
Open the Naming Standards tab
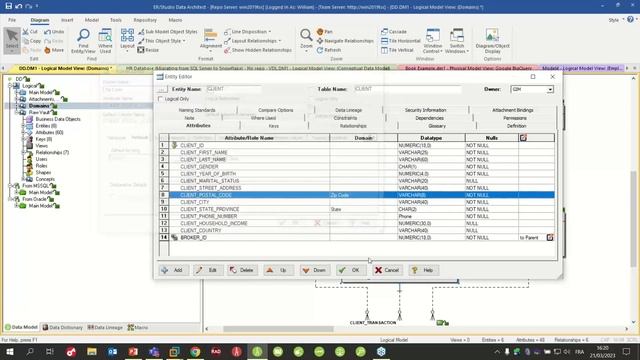[197, 110]
